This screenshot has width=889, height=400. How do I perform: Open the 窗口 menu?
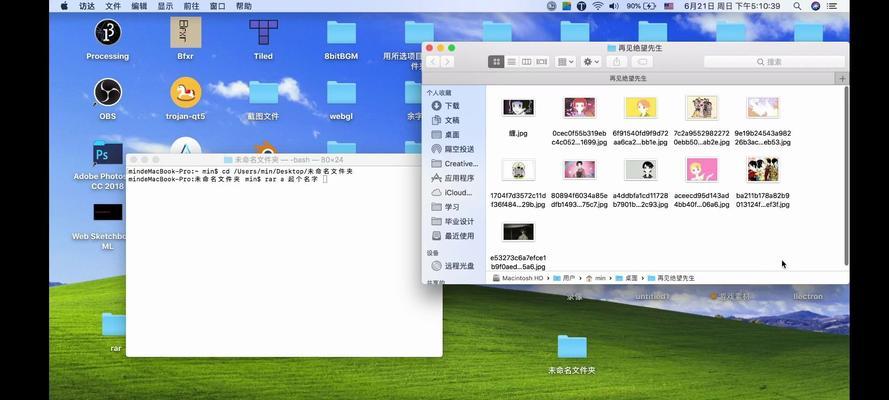click(217, 6)
